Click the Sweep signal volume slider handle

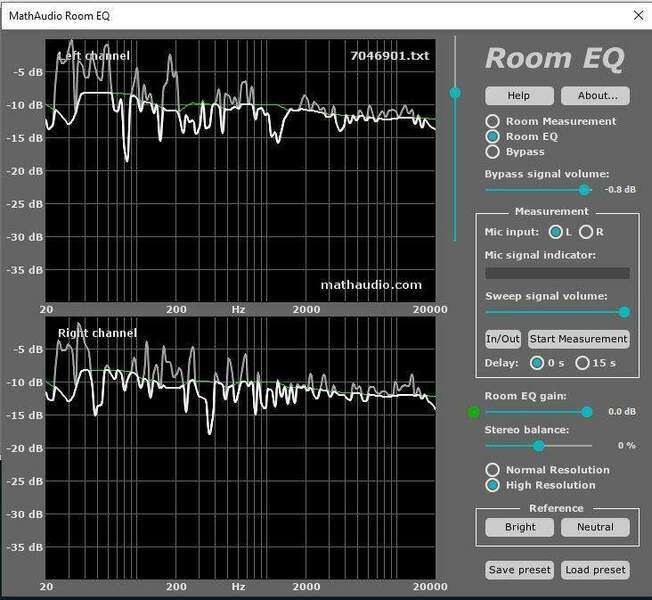point(625,312)
